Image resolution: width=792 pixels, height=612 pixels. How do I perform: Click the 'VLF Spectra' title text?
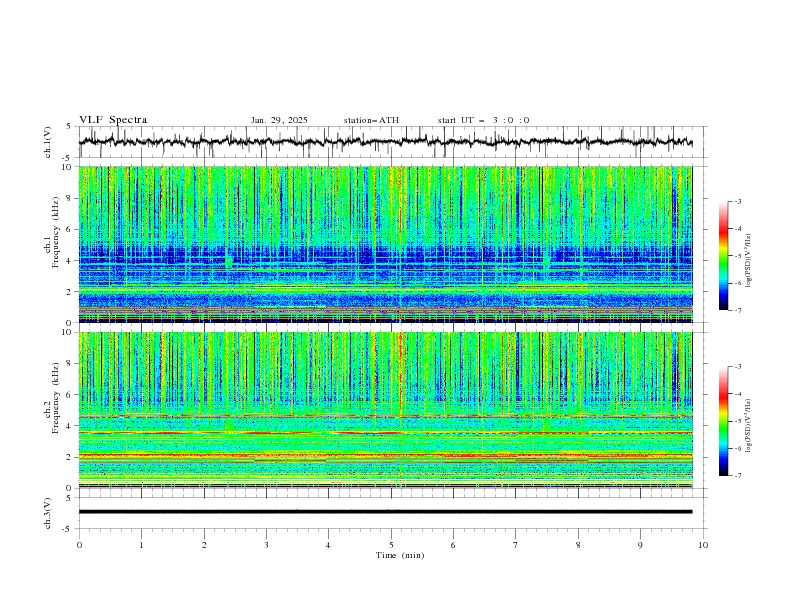pyautogui.click(x=113, y=120)
